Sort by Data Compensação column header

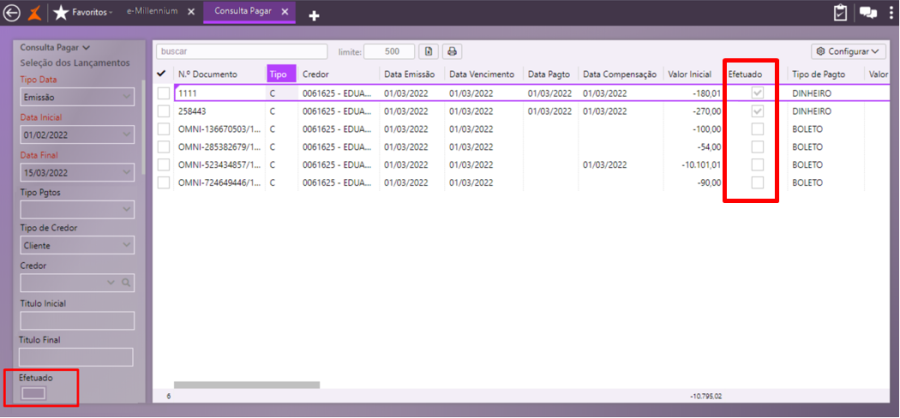pyautogui.click(x=620, y=74)
